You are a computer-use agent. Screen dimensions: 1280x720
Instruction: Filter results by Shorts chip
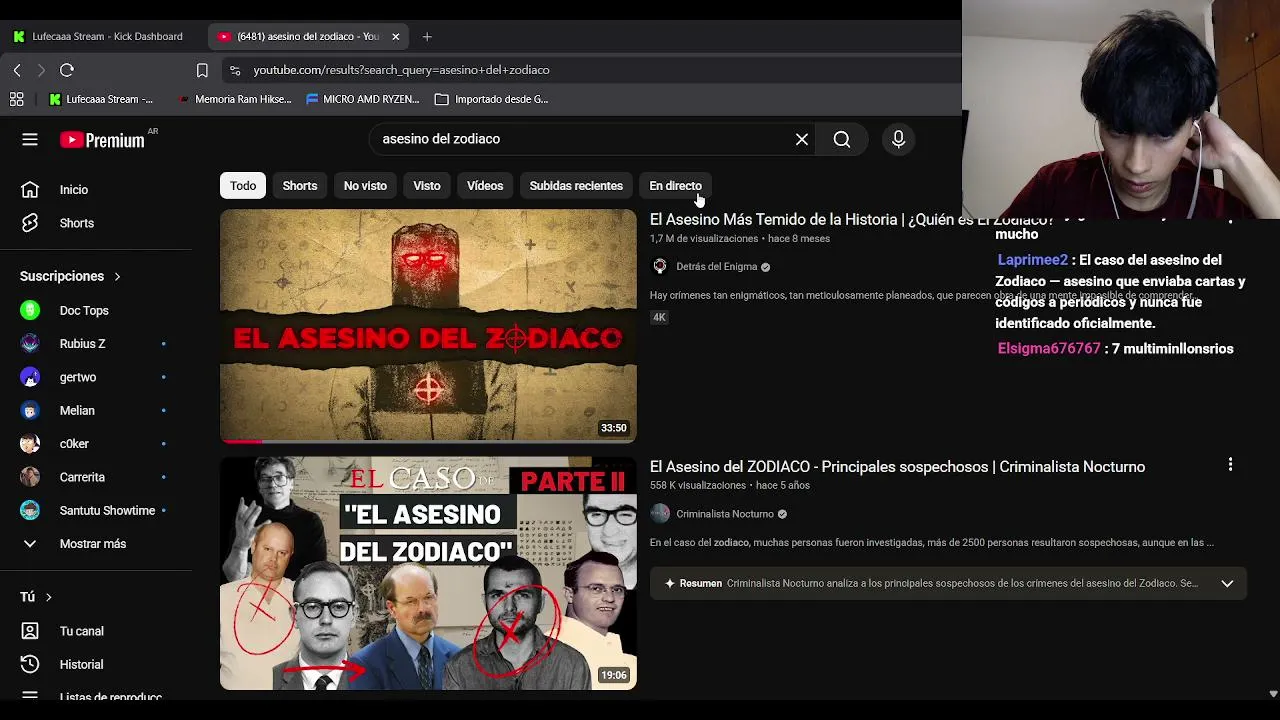point(300,186)
